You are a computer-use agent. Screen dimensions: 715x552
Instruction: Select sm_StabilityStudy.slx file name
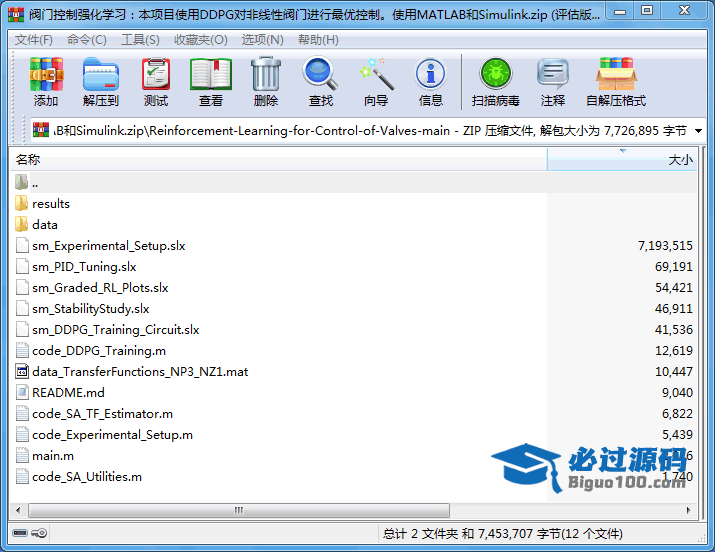pos(91,309)
